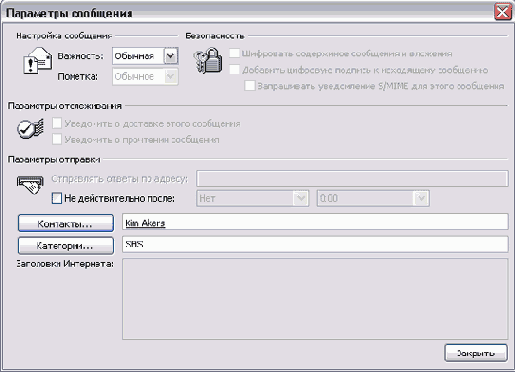Tick the encrypt message contents checkbox

click(x=234, y=53)
